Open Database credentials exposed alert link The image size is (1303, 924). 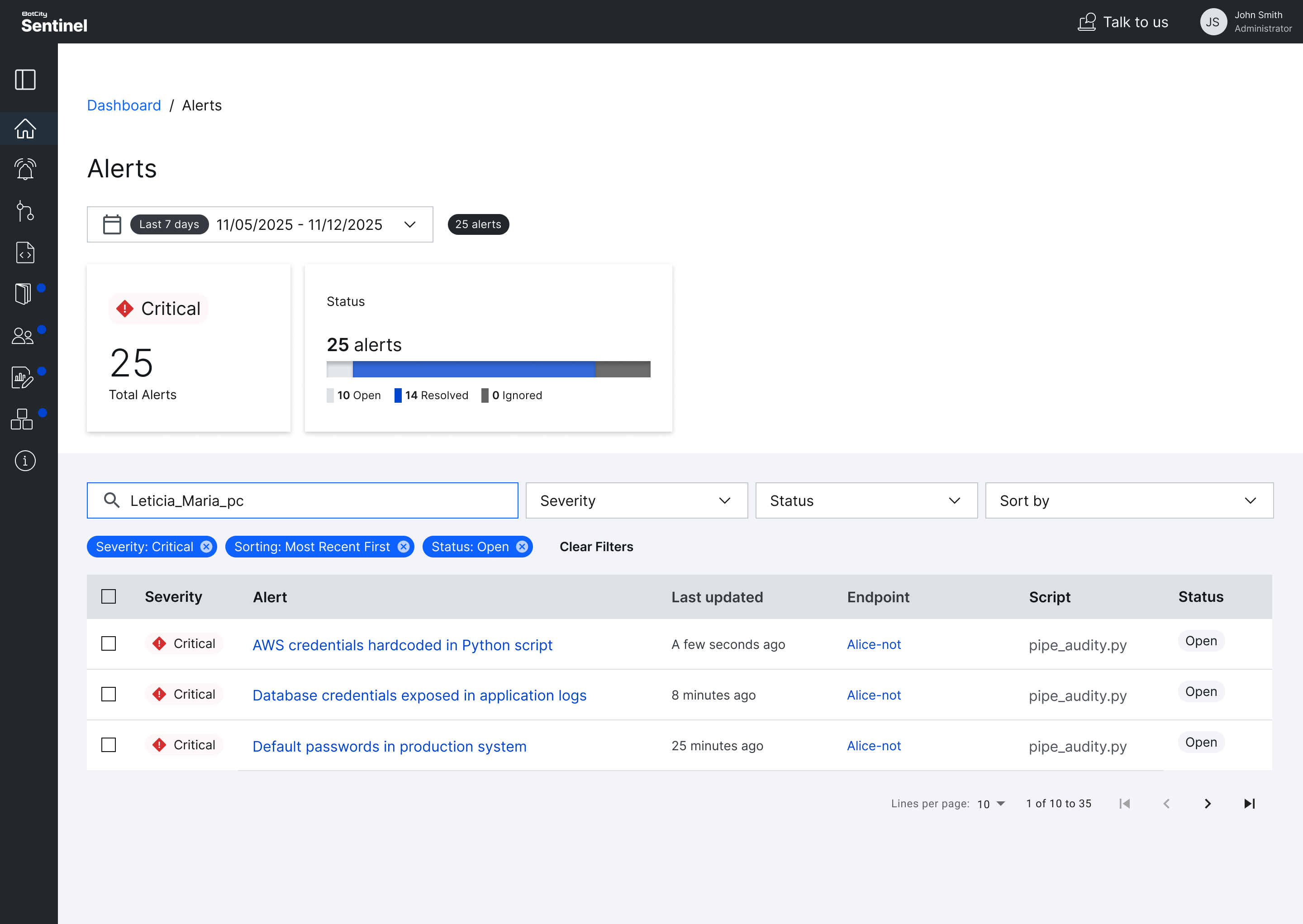tap(419, 695)
